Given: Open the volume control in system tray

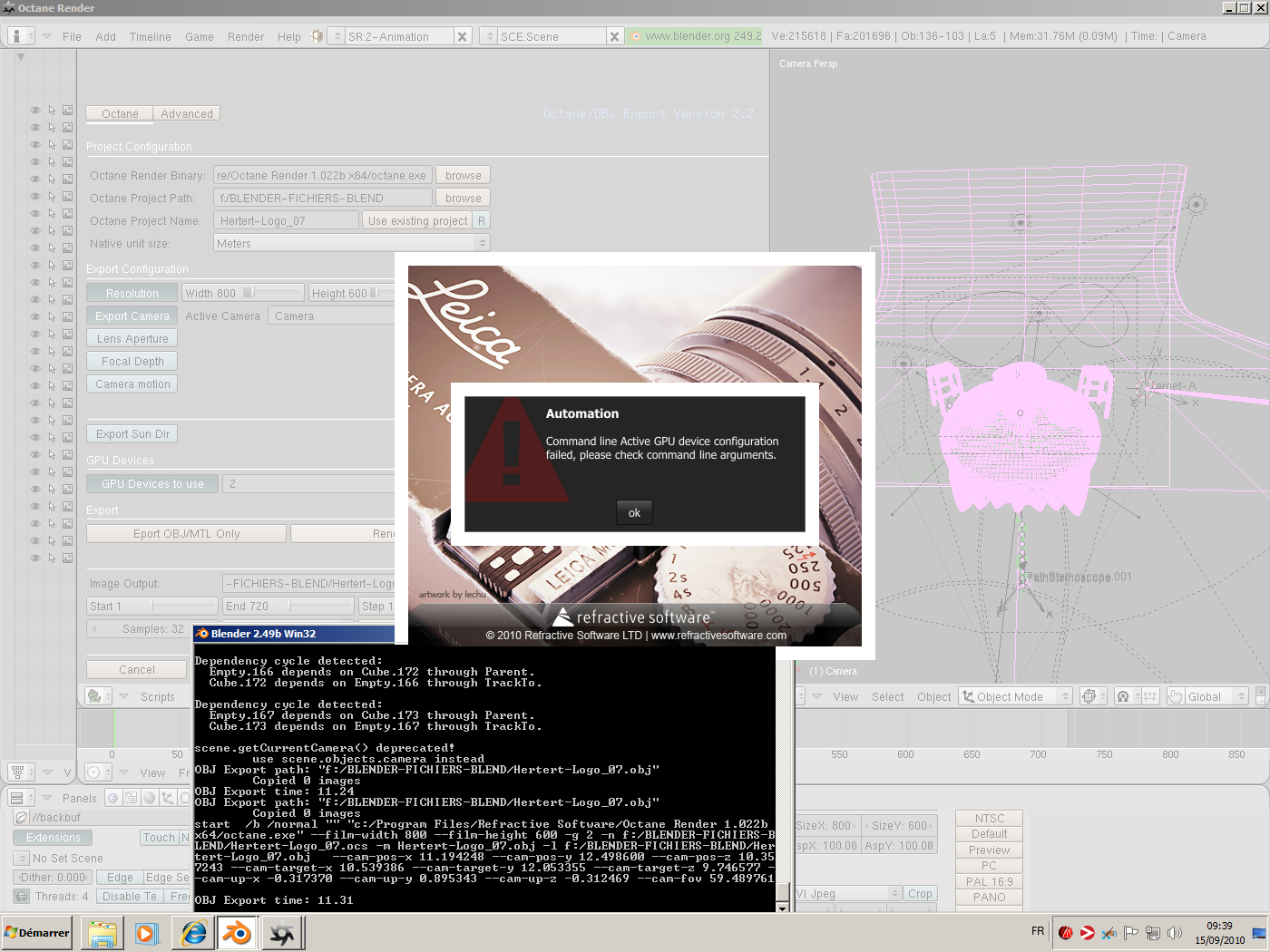Looking at the screenshot, I should [x=1175, y=933].
